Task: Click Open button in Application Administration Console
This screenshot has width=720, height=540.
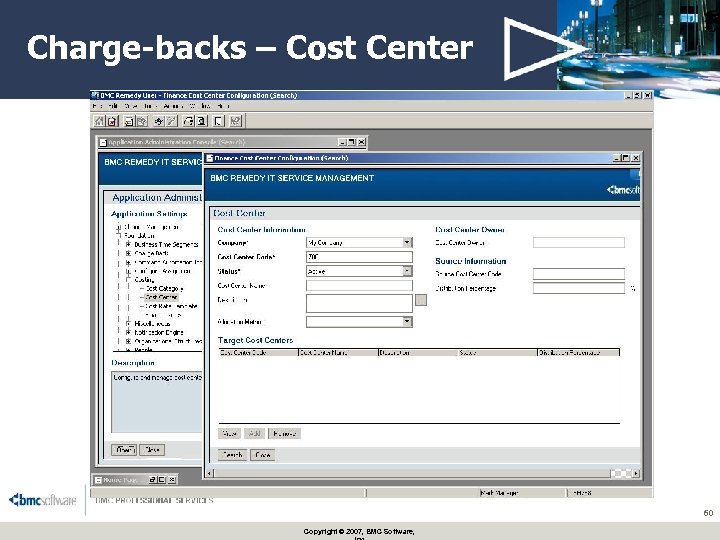Action: tap(124, 450)
